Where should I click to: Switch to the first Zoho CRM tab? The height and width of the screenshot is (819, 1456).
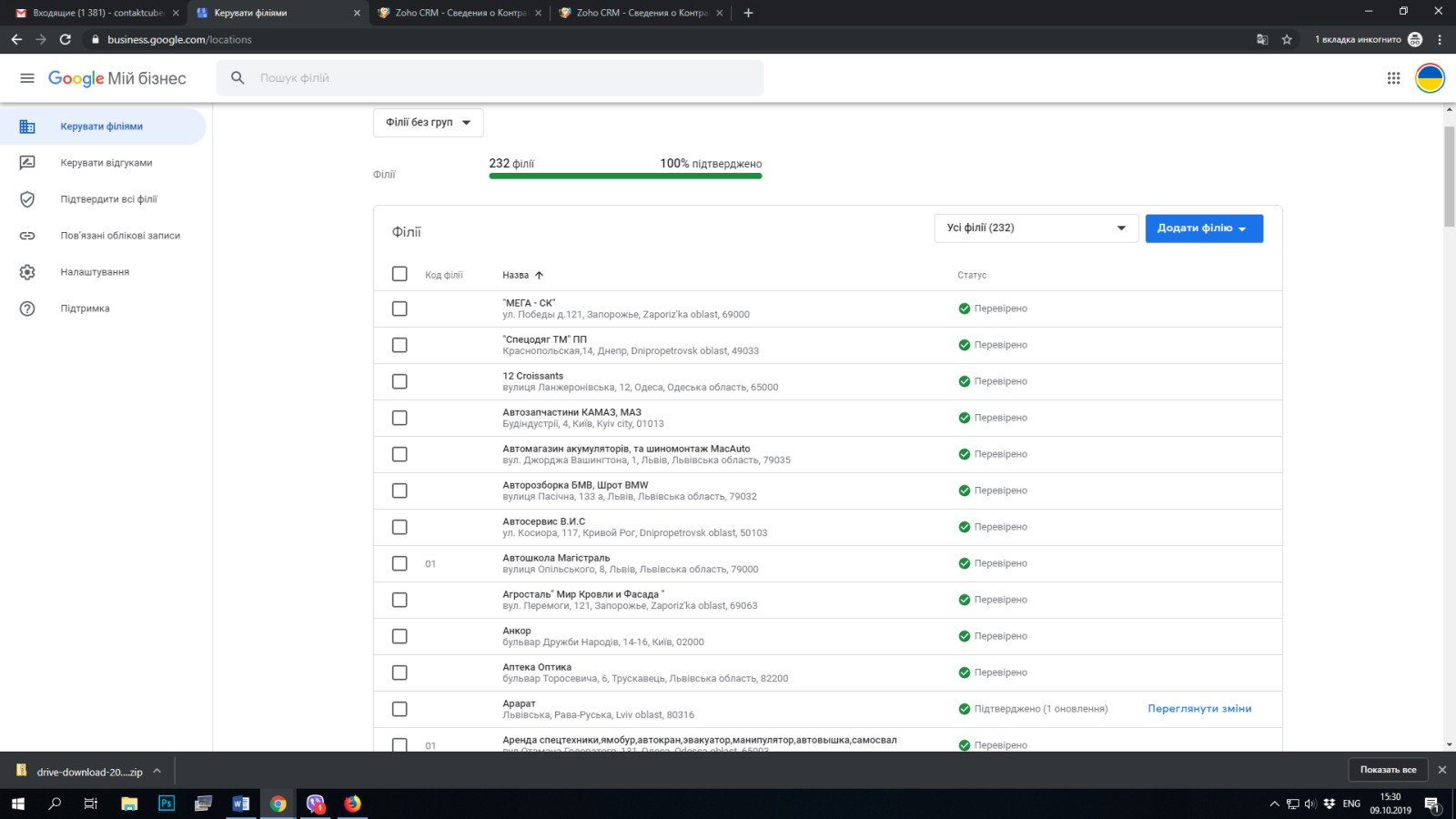click(x=460, y=13)
